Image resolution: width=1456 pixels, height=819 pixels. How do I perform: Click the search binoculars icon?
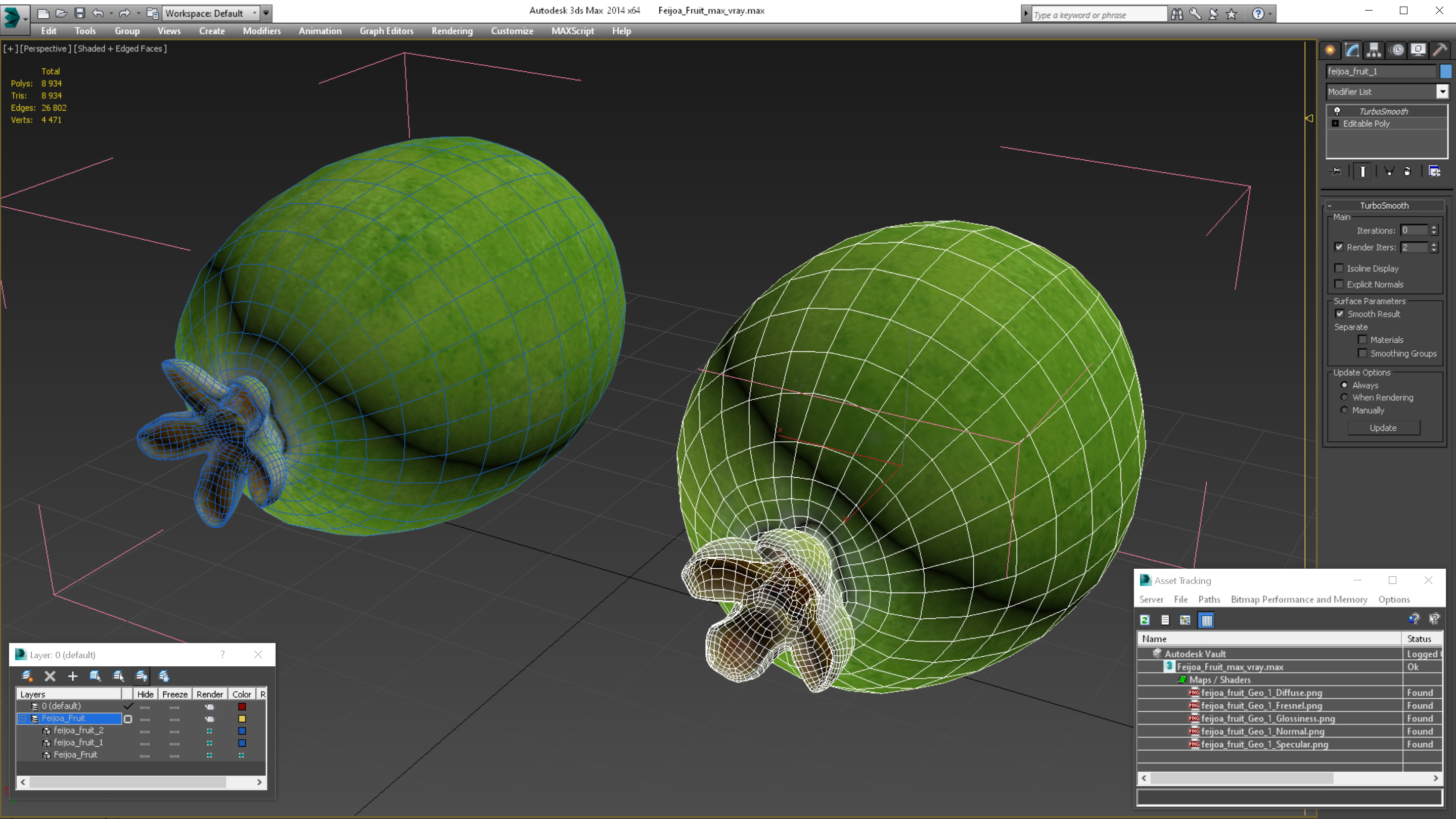[1177, 14]
